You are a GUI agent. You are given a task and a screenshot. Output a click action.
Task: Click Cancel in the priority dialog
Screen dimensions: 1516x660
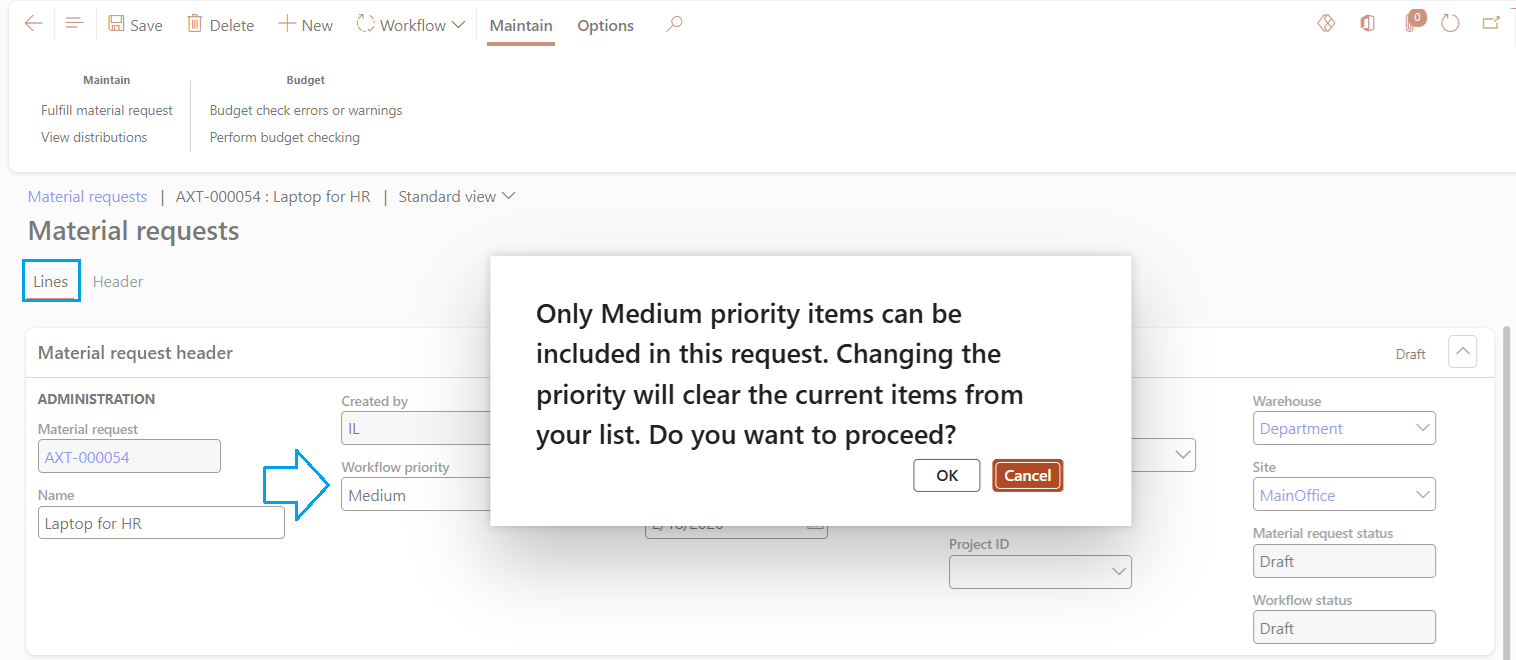pyautogui.click(x=1027, y=476)
